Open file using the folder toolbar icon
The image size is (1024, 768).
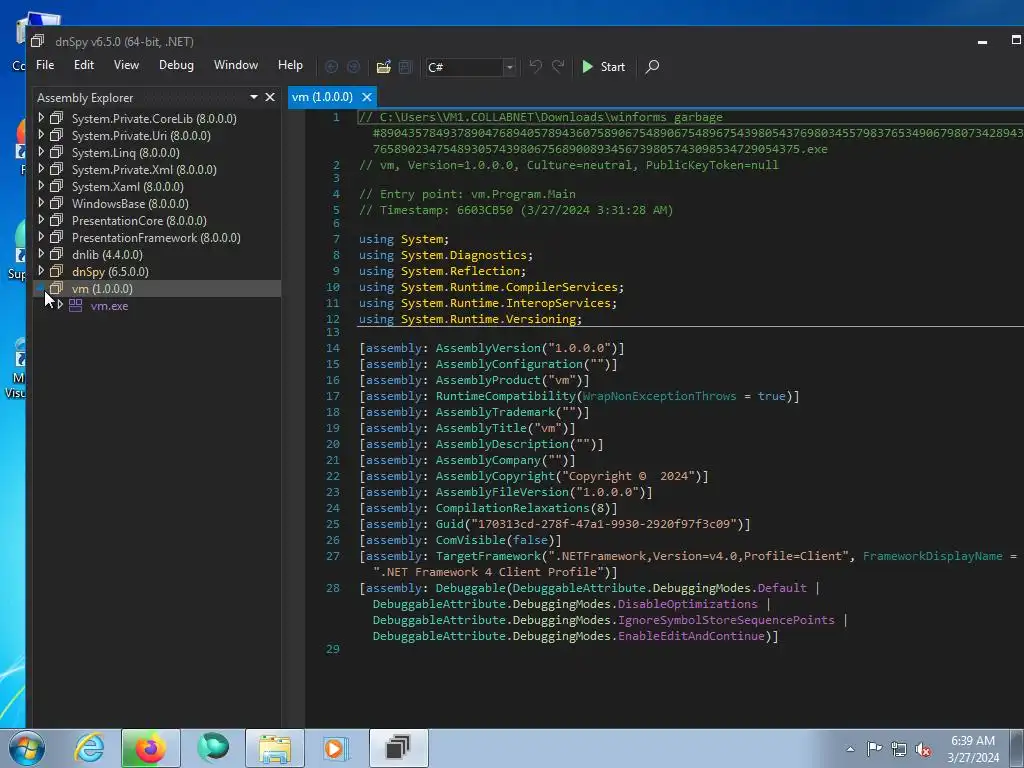(383, 67)
